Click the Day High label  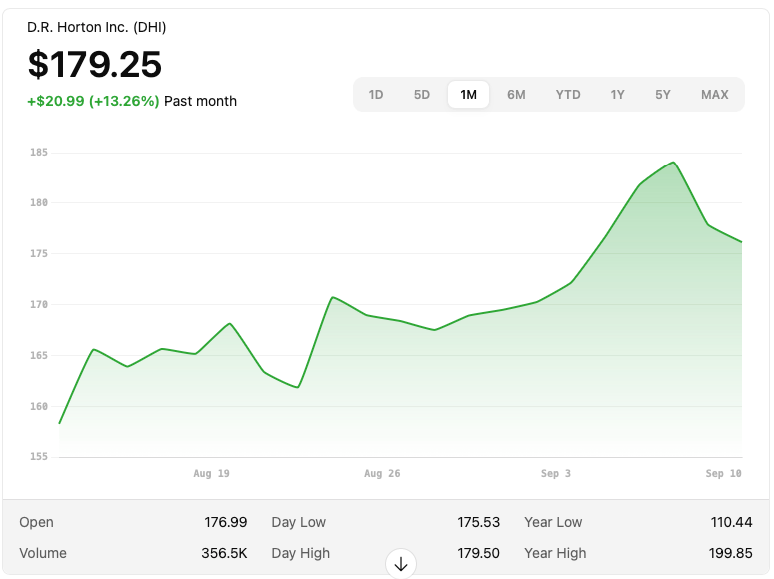(301, 553)
